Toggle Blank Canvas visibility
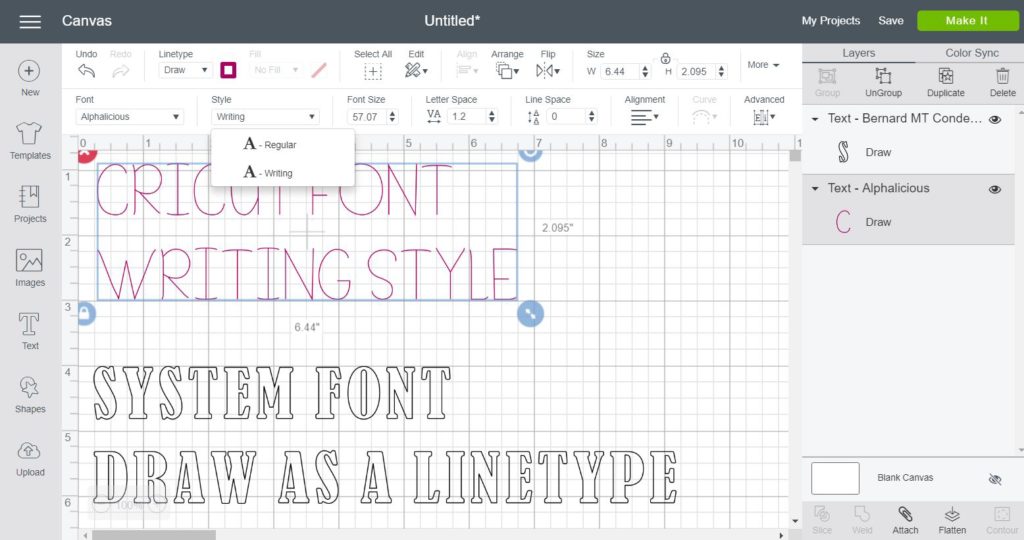1024x540 pixels. (995, 480)
